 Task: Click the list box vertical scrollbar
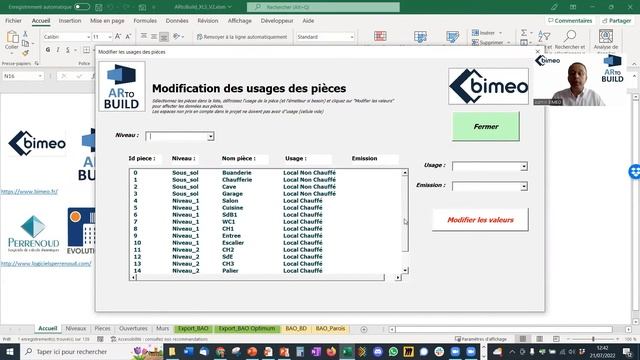[x=405, y=221]
